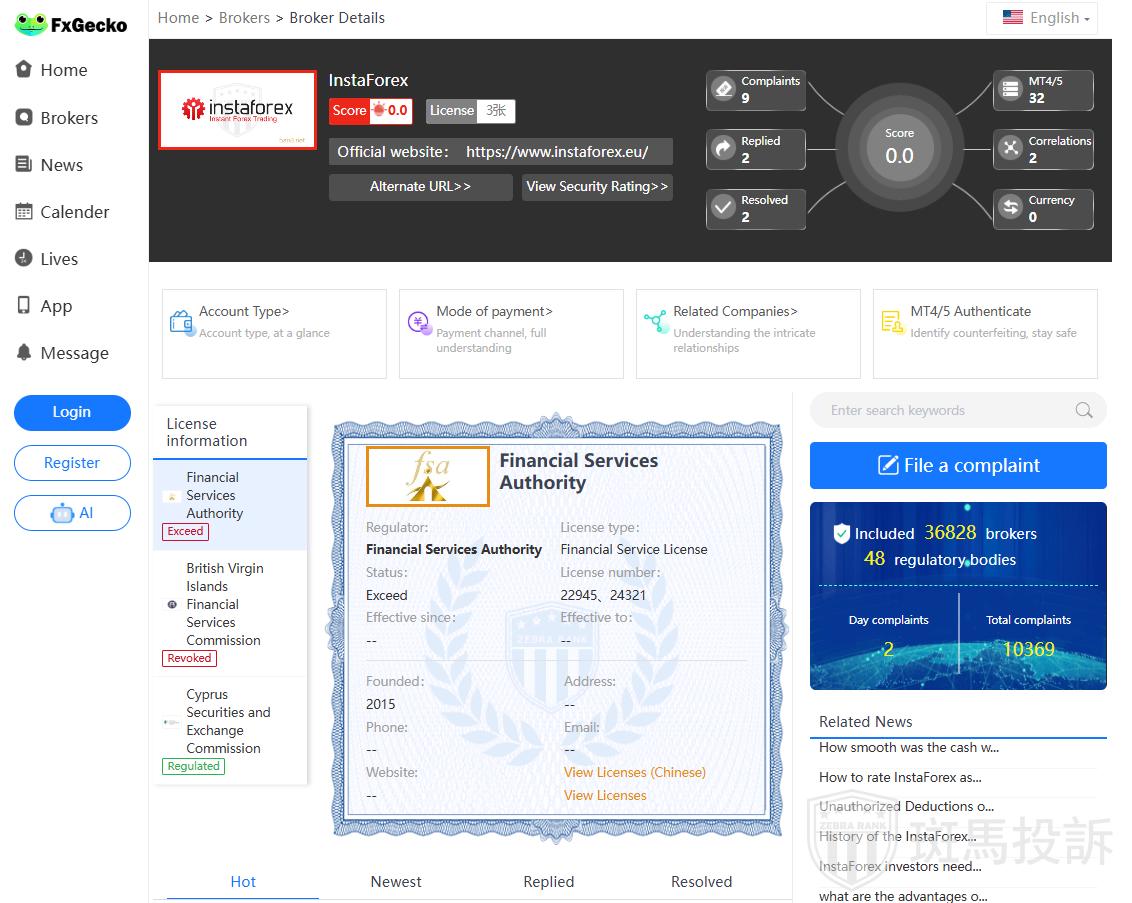Select Cyprus Securities and Exchange Commission license
Image resolution: width=1132 pixels, height=903 pixels.
pyautogui.click(x=228, y=722)
